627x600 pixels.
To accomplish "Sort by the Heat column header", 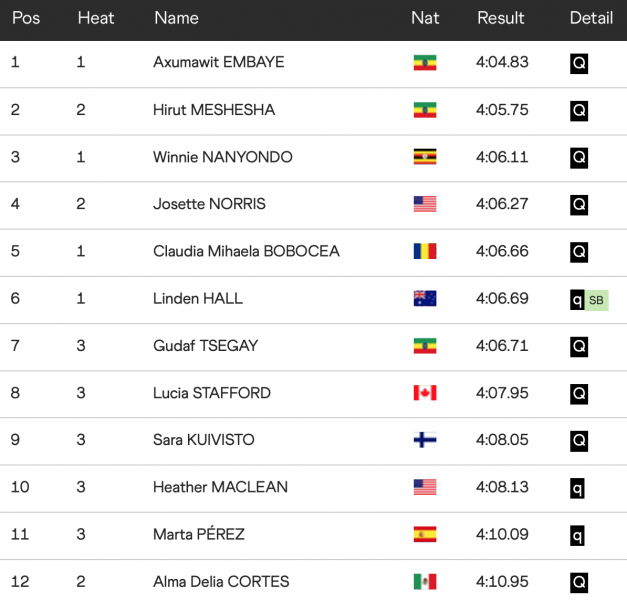I will [96, 18].
